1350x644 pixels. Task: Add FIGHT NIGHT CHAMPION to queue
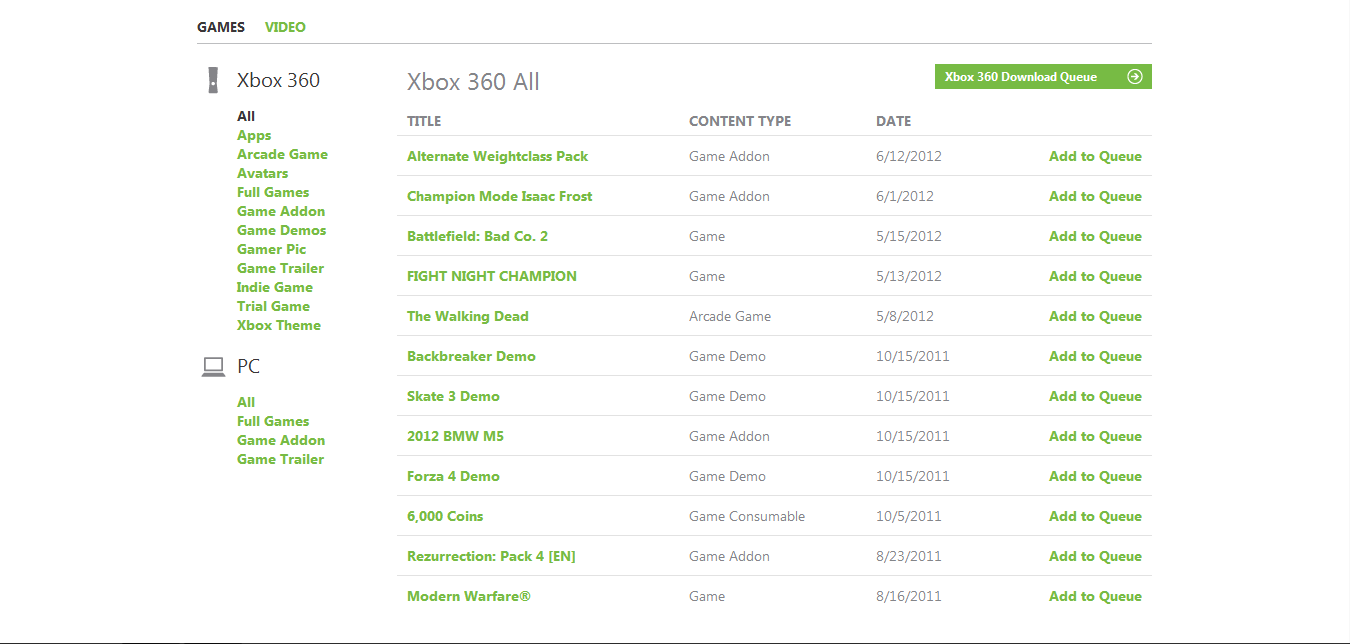[1095, 276]
